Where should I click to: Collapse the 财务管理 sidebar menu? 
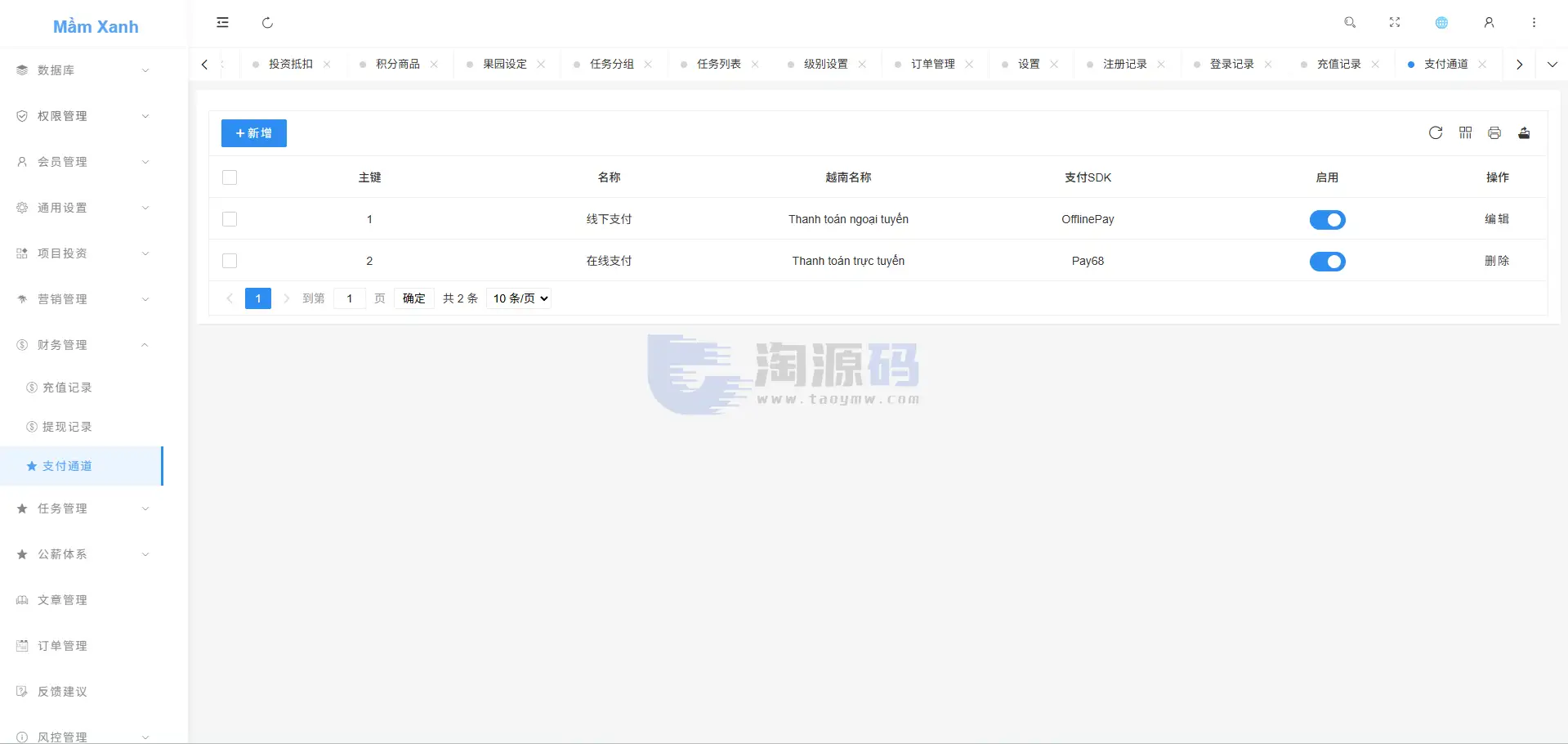[82, 345]
